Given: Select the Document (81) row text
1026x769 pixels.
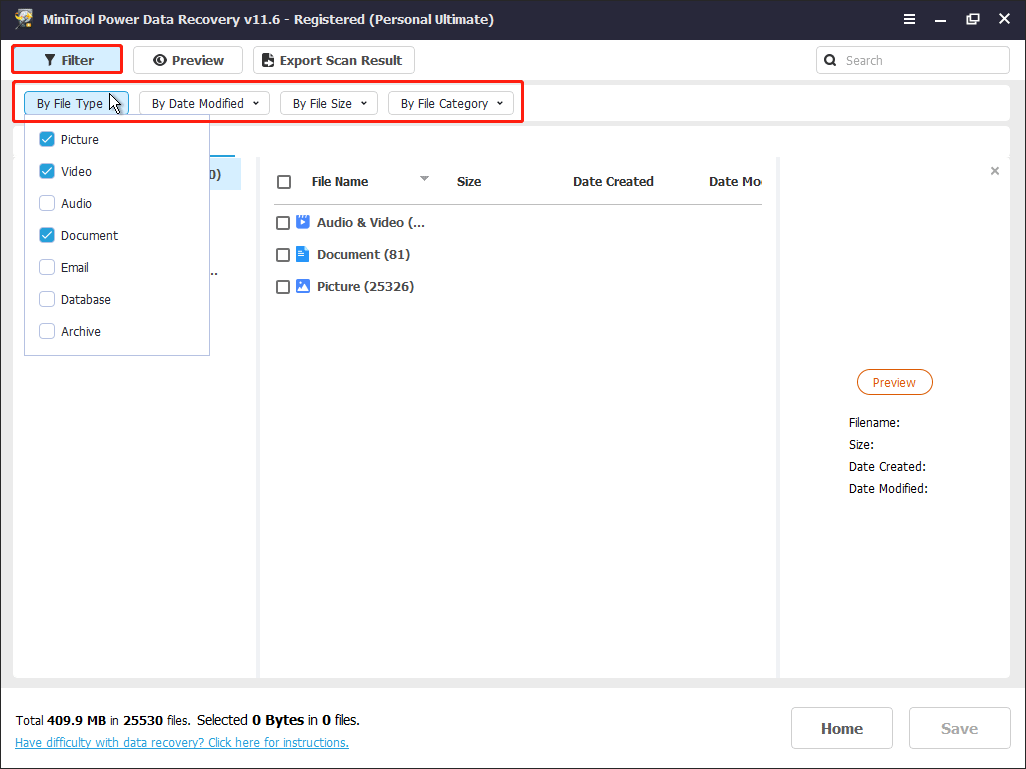Looking at the screenshot, I should [x=364, y=254].
